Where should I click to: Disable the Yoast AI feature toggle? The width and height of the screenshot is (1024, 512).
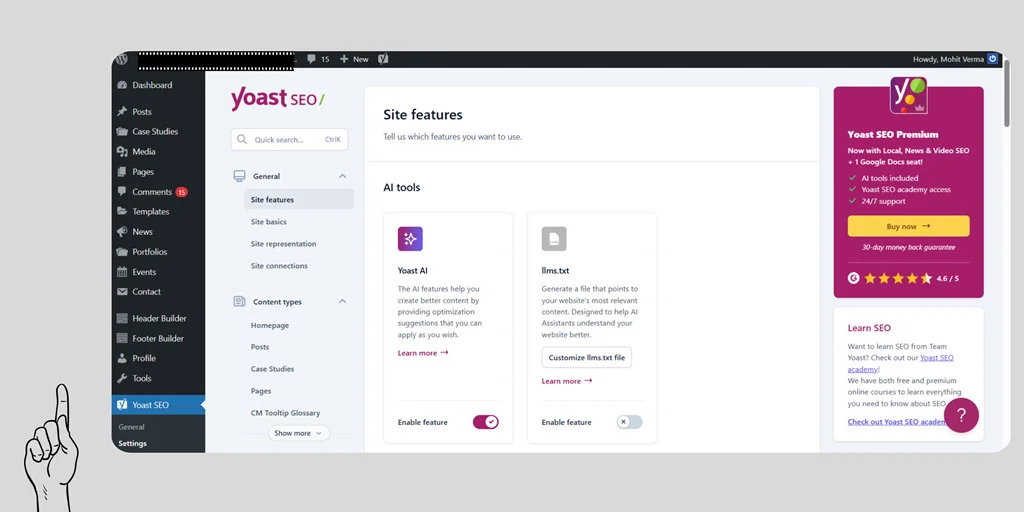[x=485, y=422]
